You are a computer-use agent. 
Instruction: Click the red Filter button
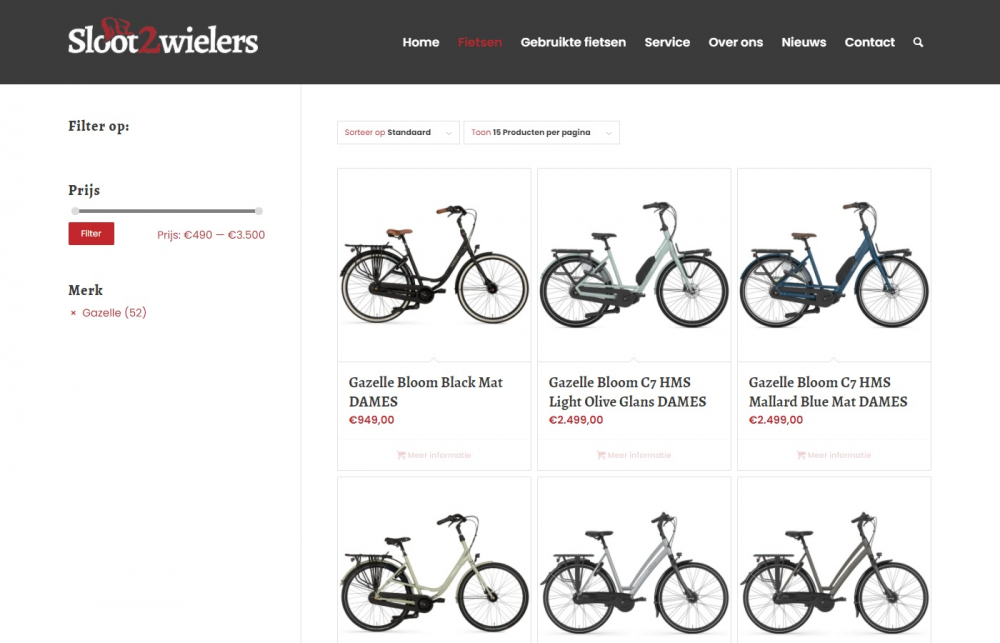pos(91,233)
